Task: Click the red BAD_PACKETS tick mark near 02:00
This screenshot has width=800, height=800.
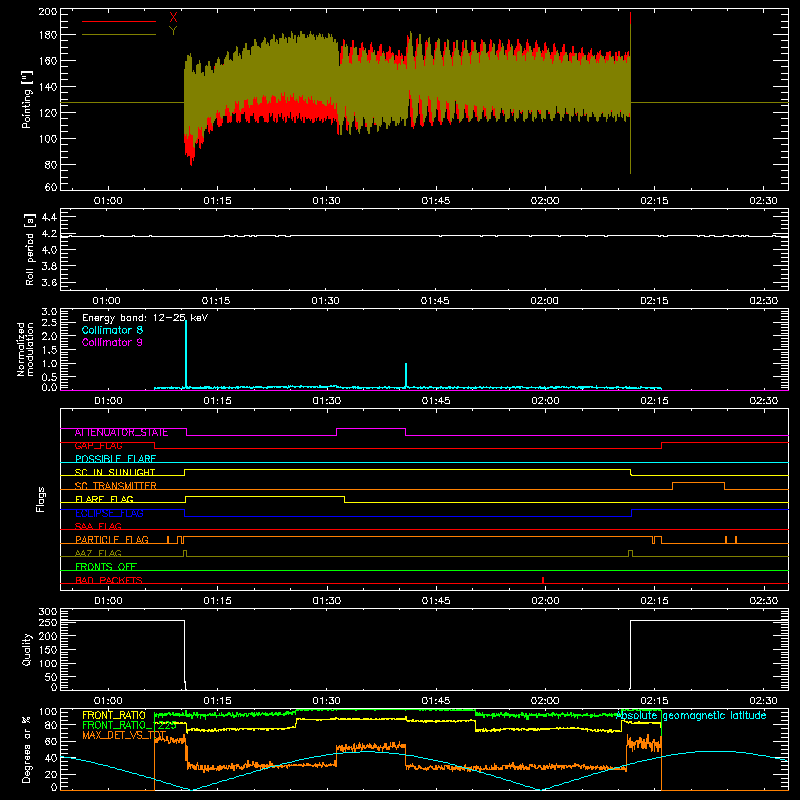Action: [543, 580]
